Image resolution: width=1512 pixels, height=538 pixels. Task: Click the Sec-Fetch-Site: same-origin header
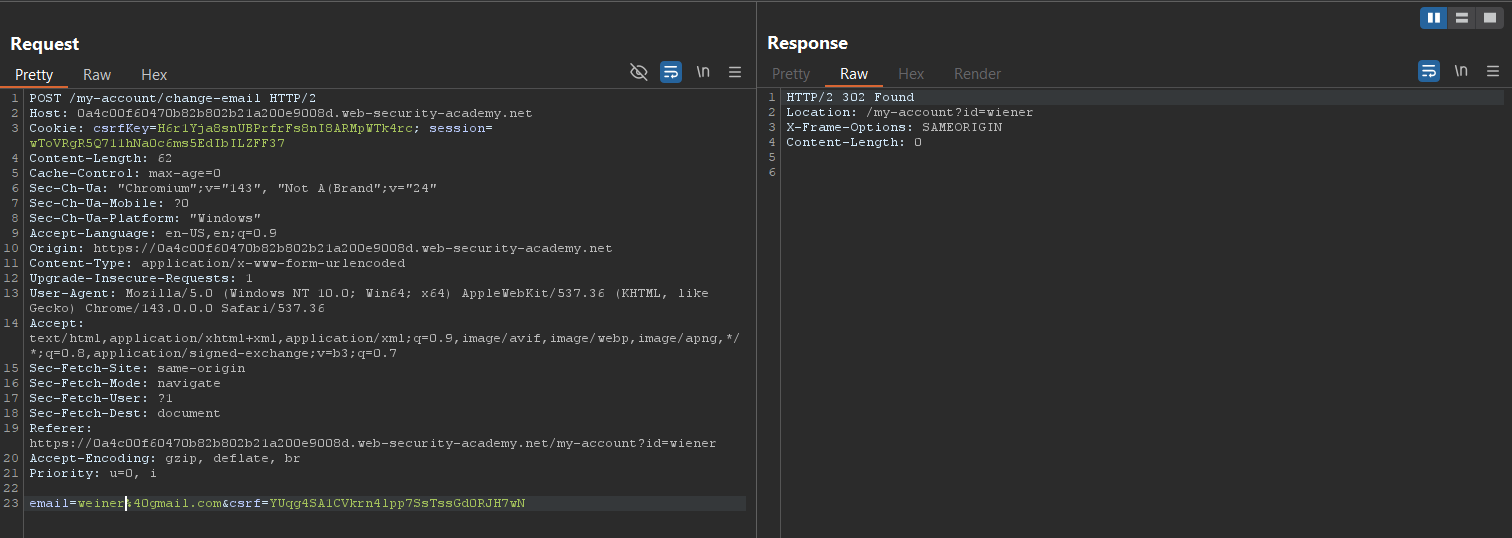[x=137, y=368]
